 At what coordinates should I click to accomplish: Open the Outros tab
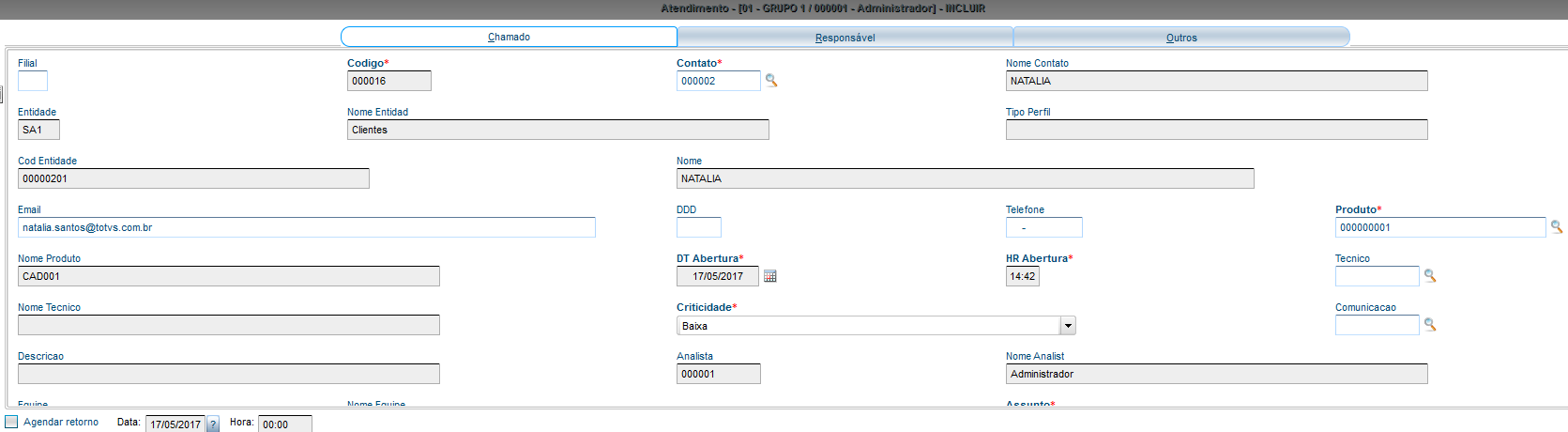point(1181,38)
